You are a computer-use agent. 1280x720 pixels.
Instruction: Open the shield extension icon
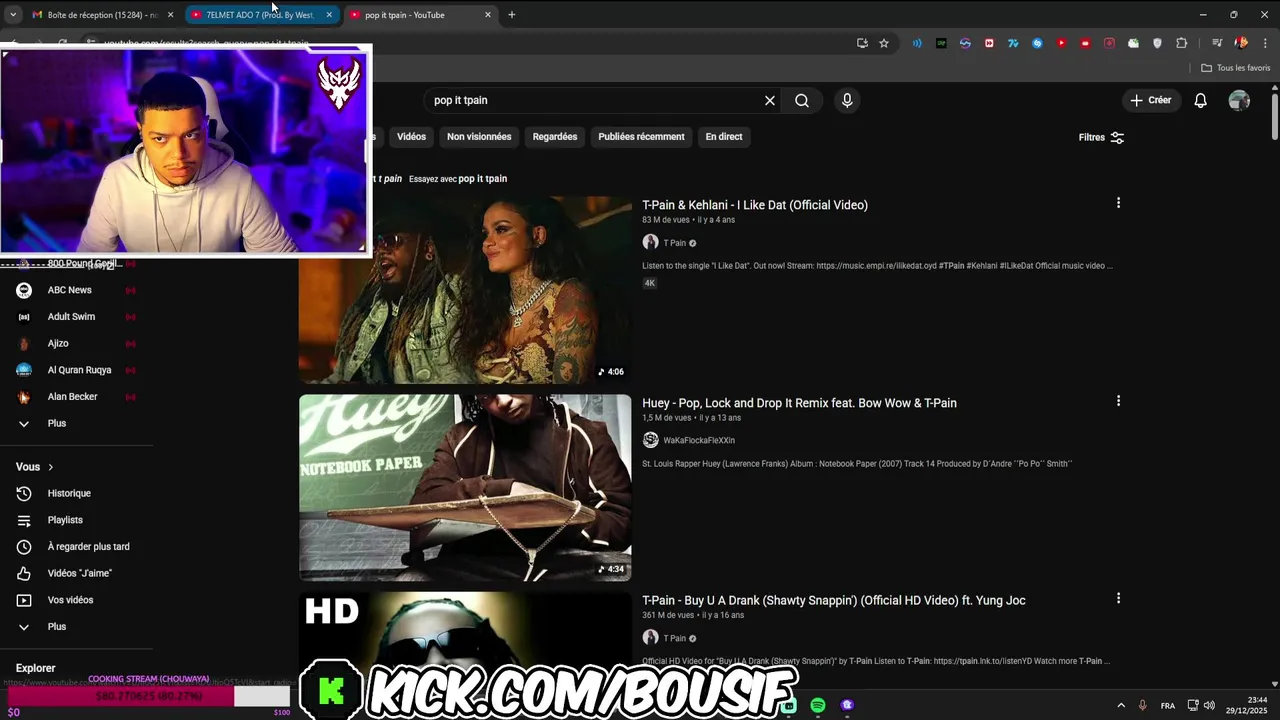pyautogui.click(x=1157, y=43)
